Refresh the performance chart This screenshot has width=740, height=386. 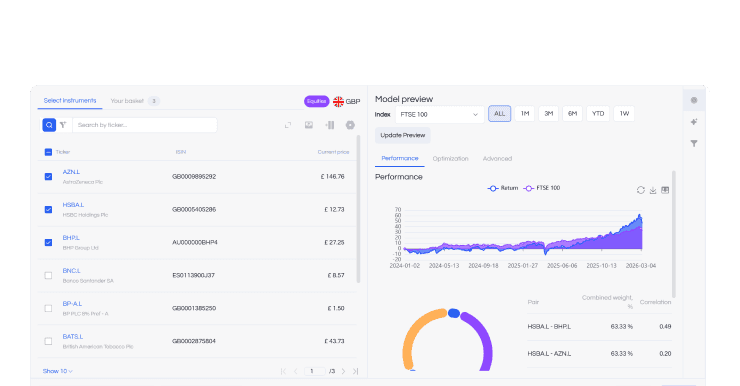click(640, 190)
